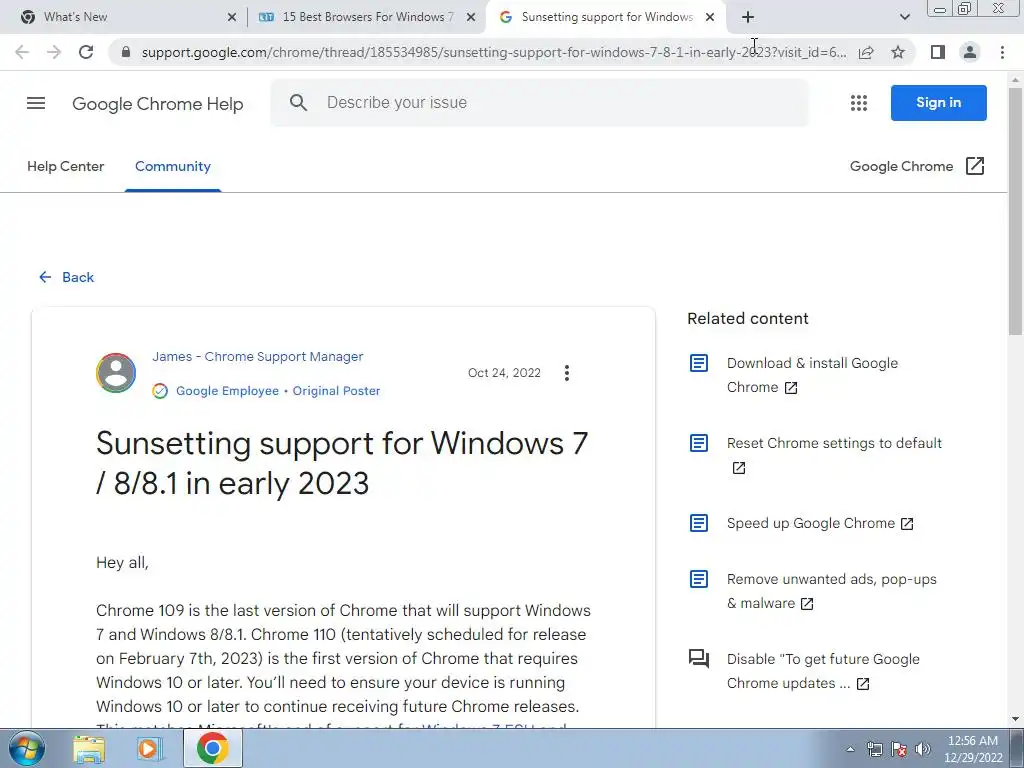
Task: Click the article icon beside Reset Chrome settings
Action: [x=699, y=443]
